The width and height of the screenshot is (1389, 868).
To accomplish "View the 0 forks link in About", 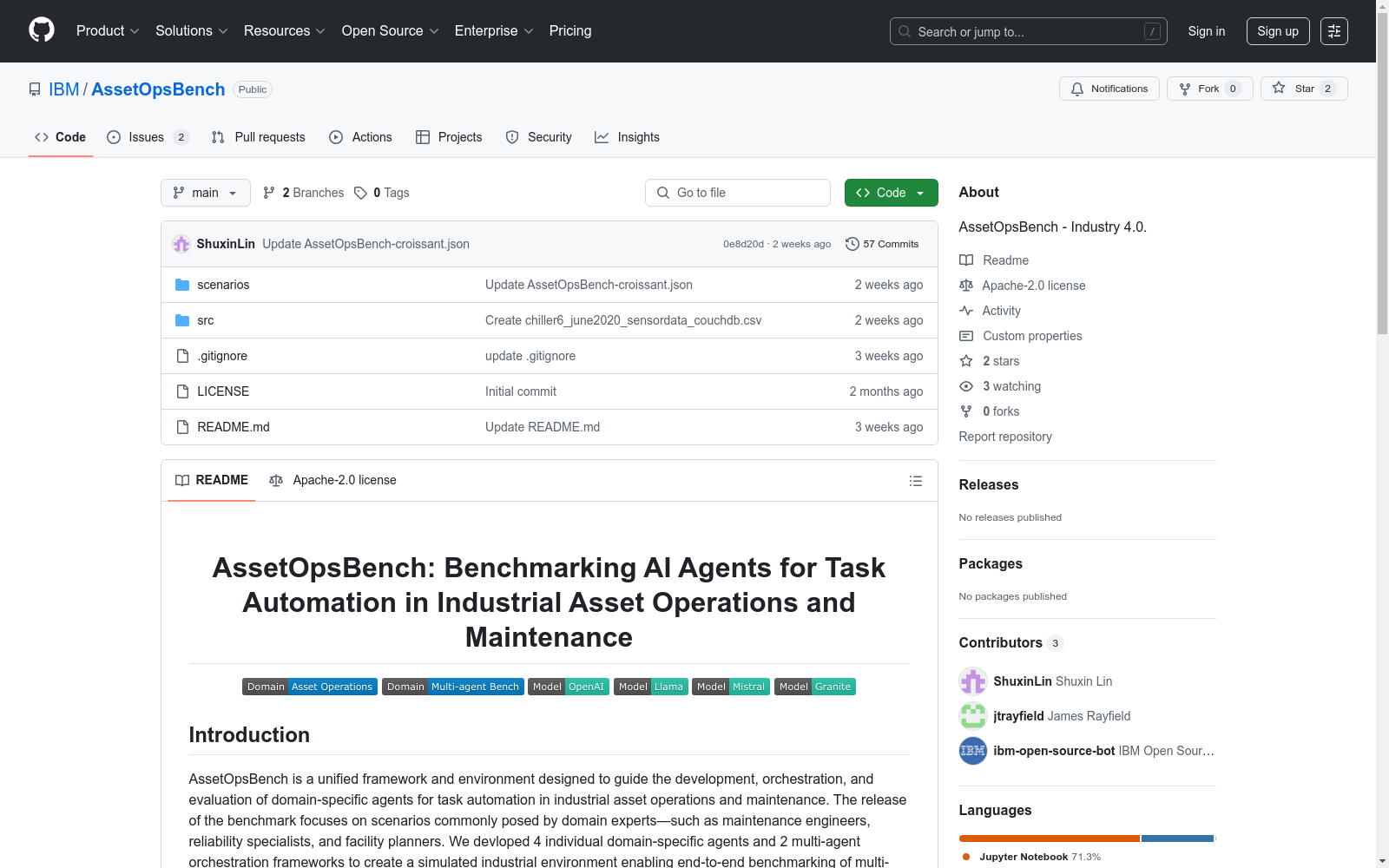I will [x=1001, y=411].
